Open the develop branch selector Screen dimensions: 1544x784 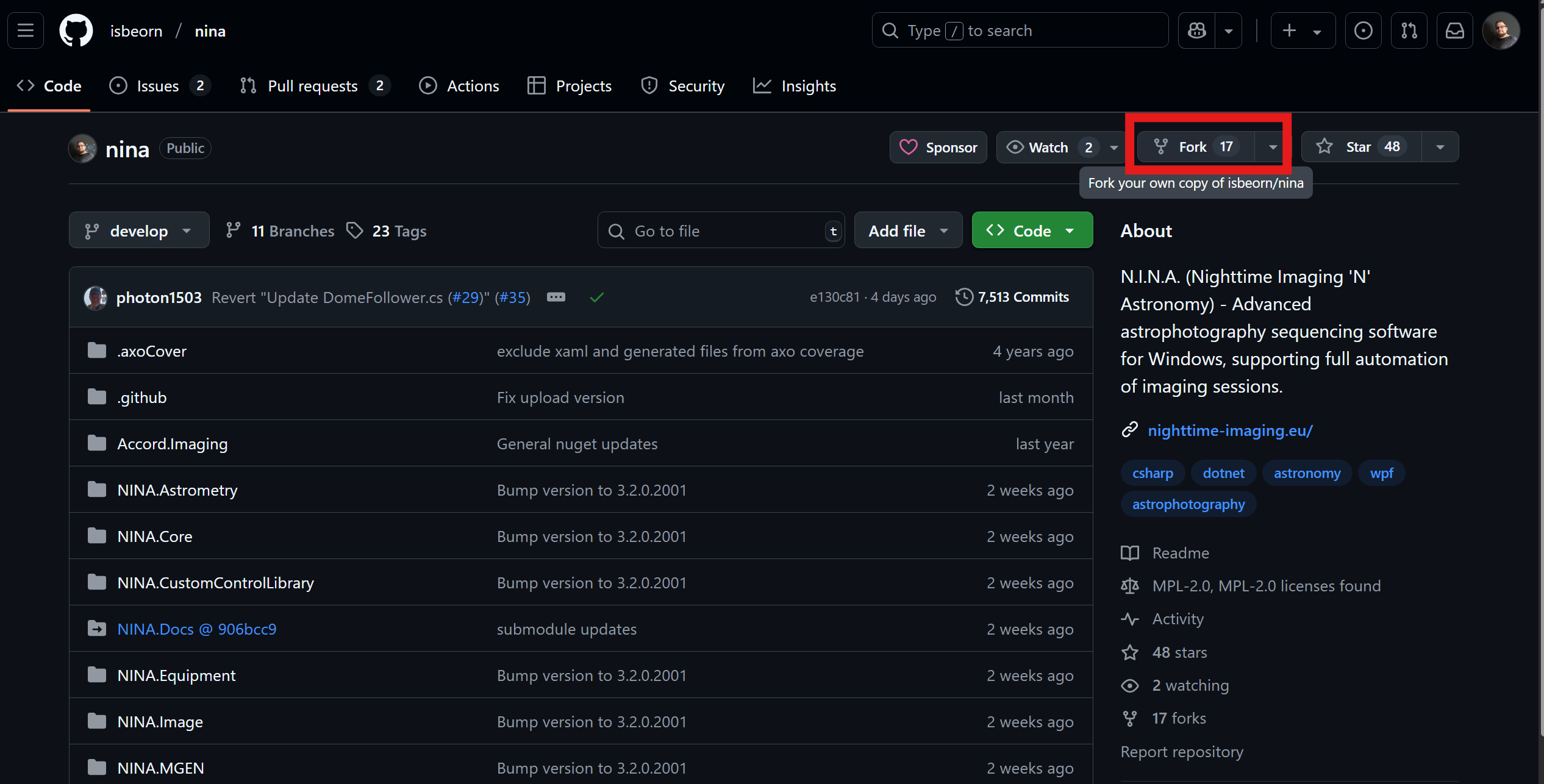click(139, 230)
